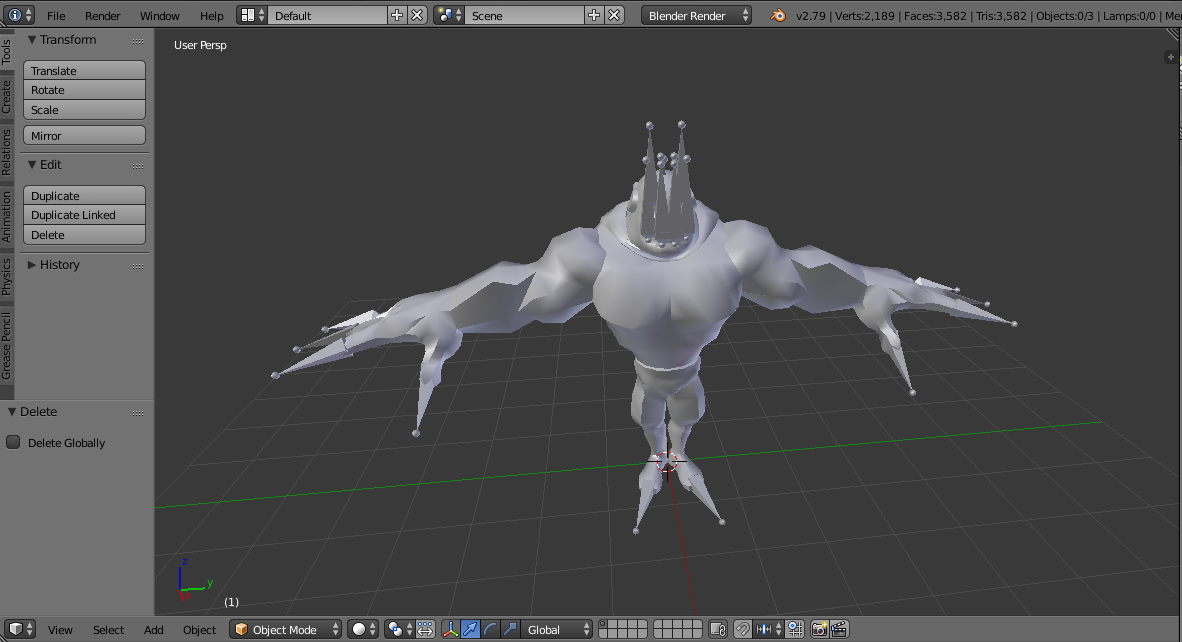Screen dimensions: 1182x642
Task: Open the Help menu
Action: tap(212, 16)
